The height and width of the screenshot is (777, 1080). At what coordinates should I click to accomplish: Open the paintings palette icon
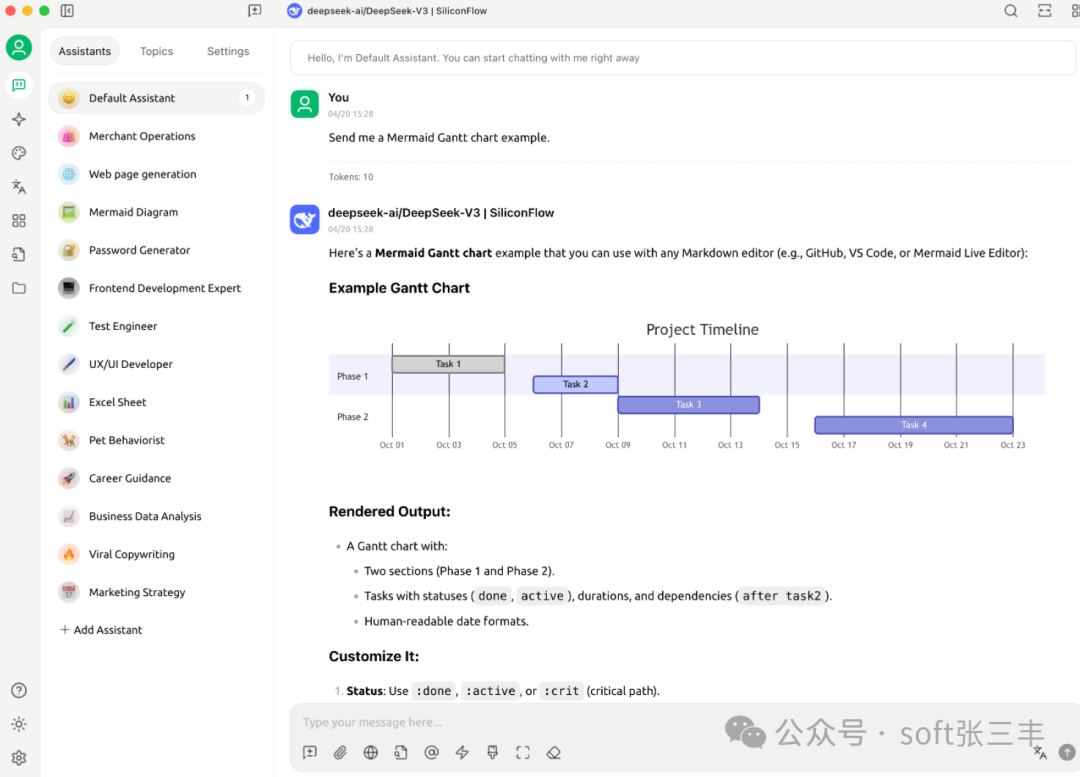tap(19, 153)
